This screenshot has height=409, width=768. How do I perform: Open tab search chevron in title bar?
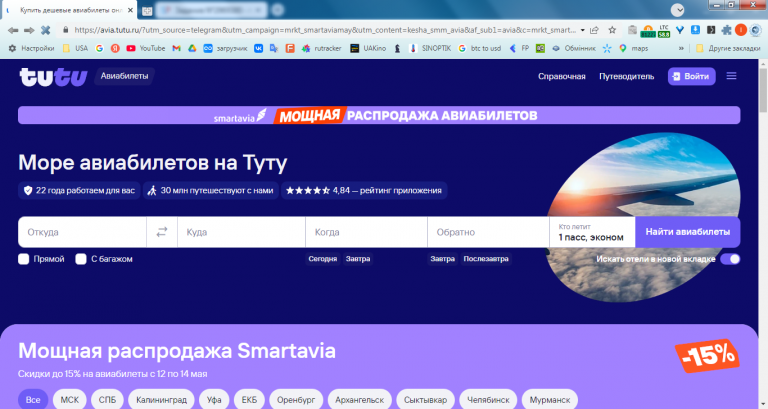[x=677, y=10]
